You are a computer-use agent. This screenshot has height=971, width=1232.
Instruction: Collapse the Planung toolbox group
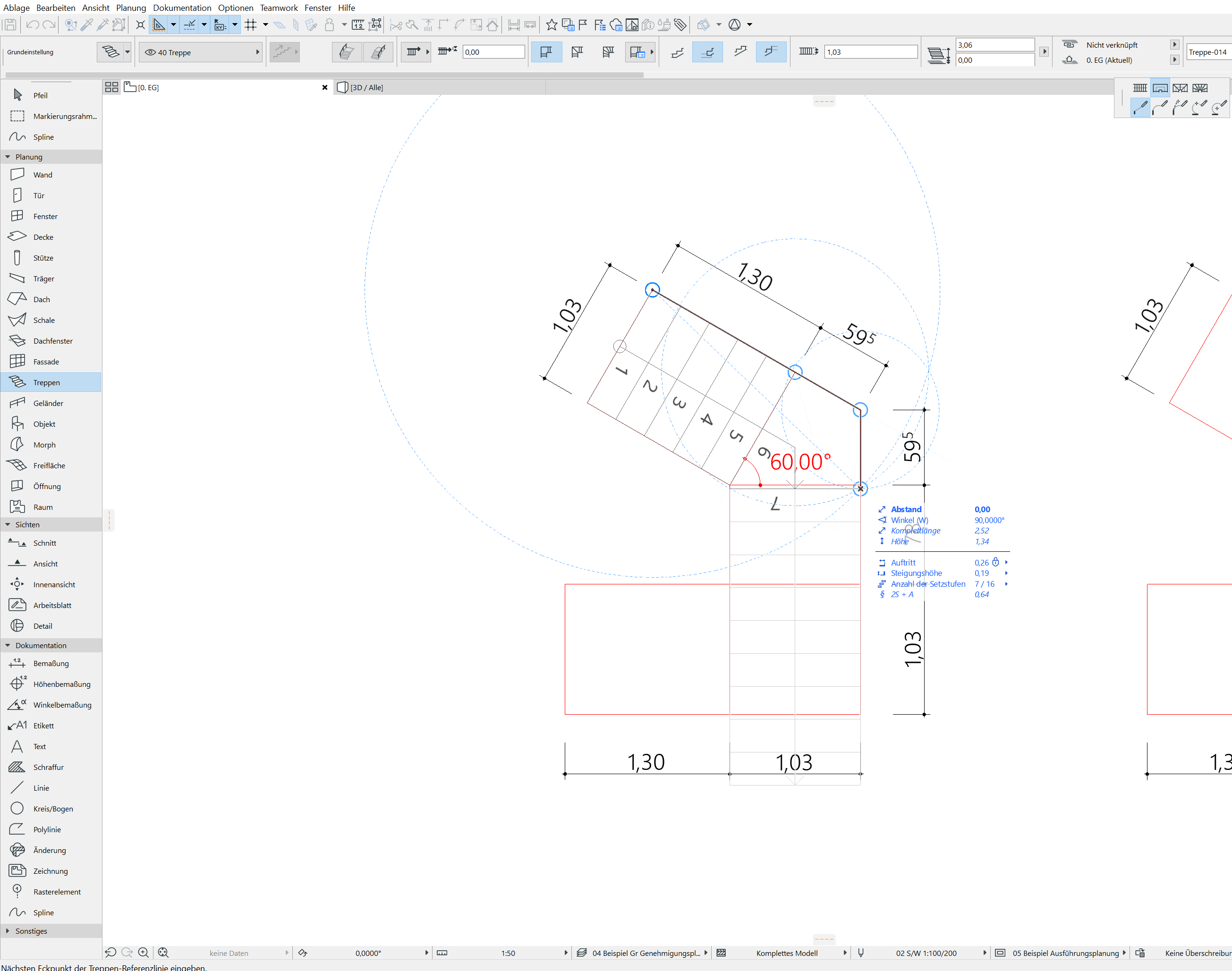(x=8, y=157)
